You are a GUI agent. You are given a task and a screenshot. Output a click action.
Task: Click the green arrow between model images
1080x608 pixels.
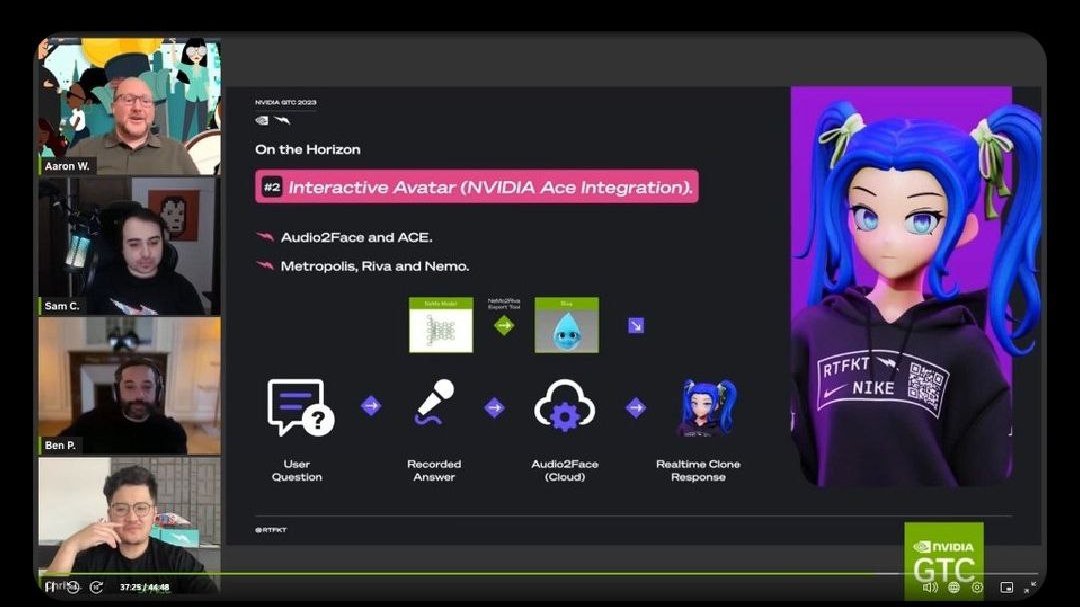[x=504, y=325]
